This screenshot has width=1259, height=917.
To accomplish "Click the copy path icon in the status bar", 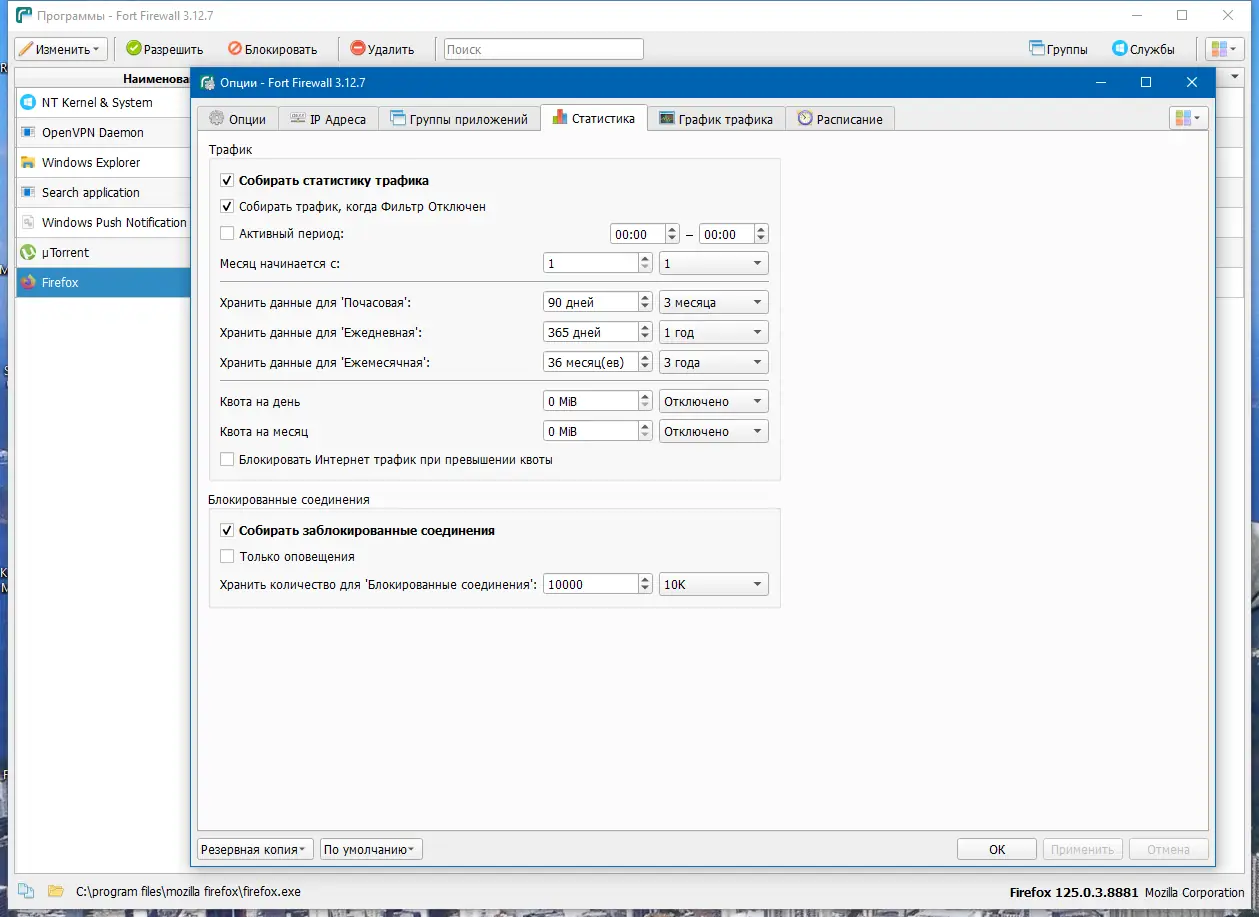I will coord(26,891).
